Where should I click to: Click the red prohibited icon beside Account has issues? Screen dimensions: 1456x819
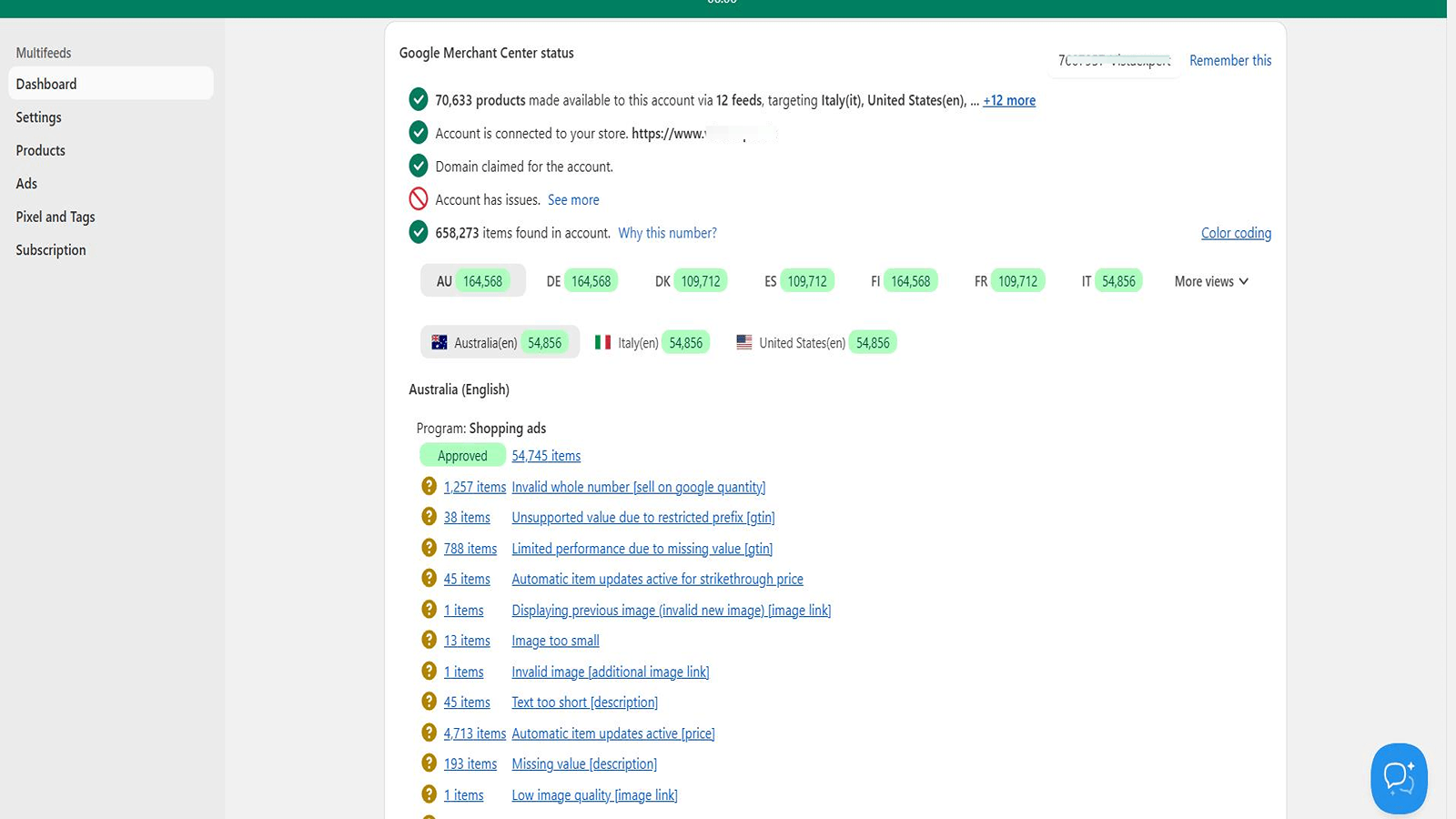(419, 198)
